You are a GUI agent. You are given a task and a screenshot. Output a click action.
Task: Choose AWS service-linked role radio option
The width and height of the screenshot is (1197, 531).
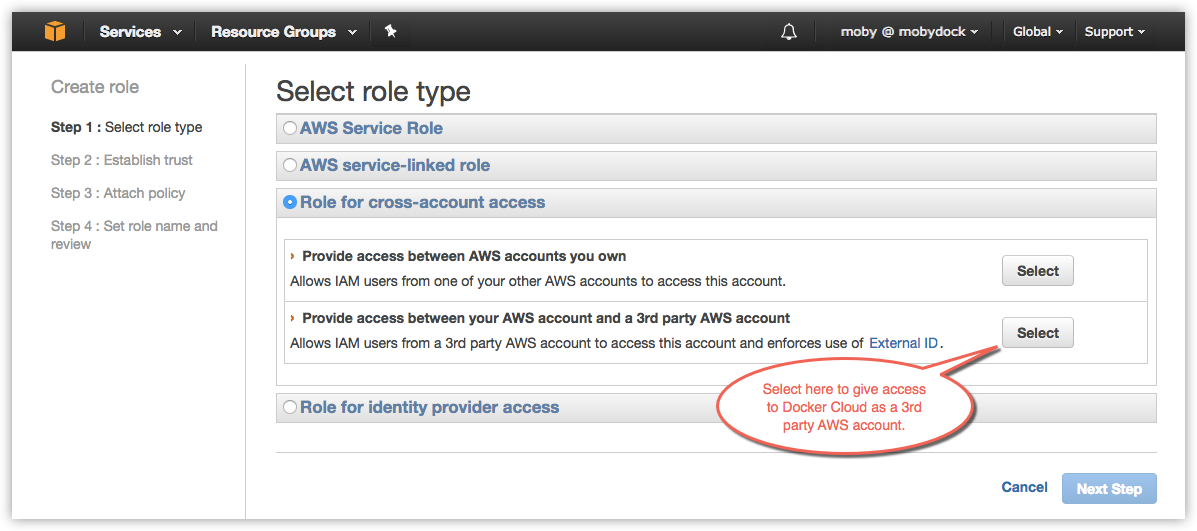click(x=290, y=166)
